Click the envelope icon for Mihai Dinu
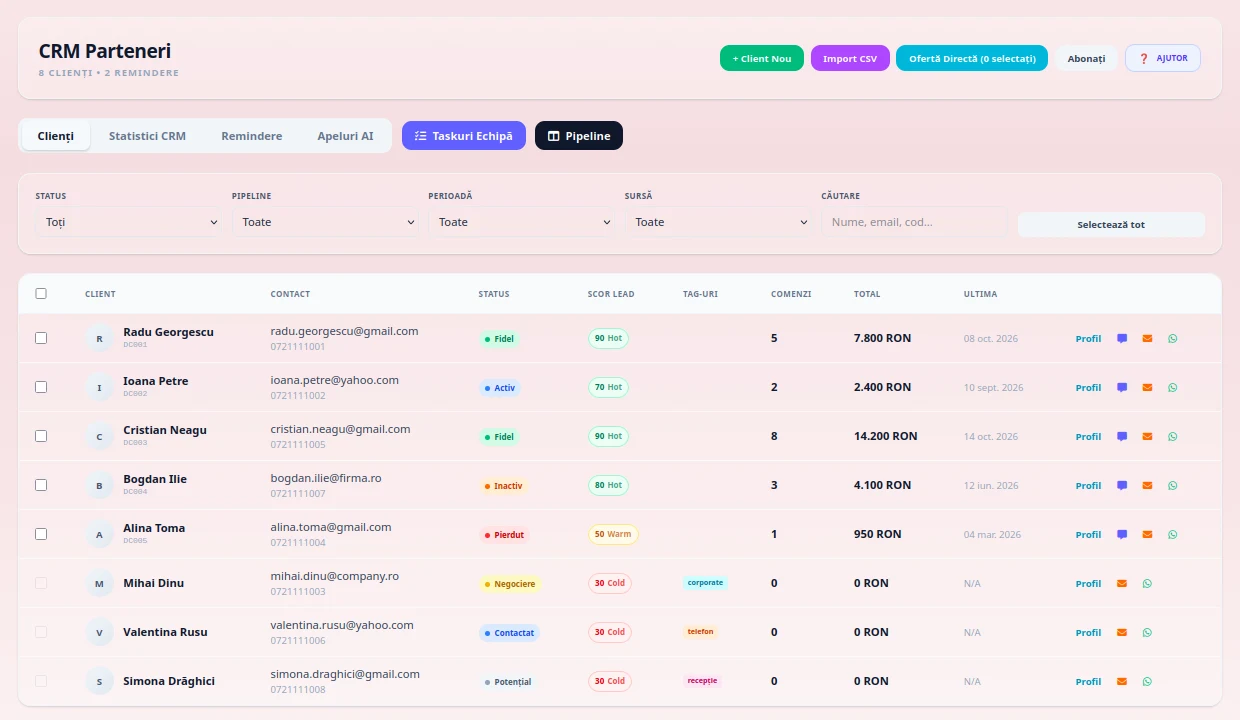The image size is (1240, 720). (x=1122, y=583)
